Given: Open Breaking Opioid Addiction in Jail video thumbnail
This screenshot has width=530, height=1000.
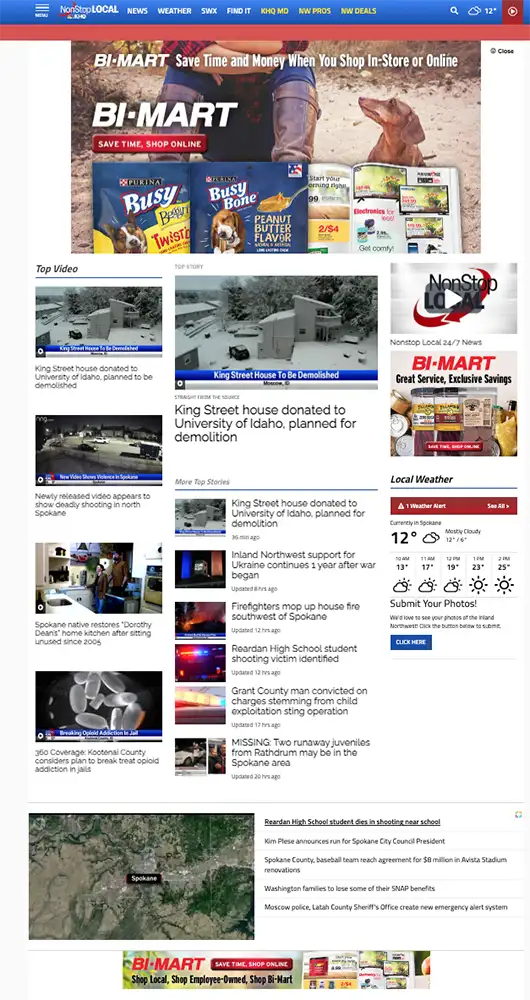Looking at the screenshot, I should click(x=99, y=707).
